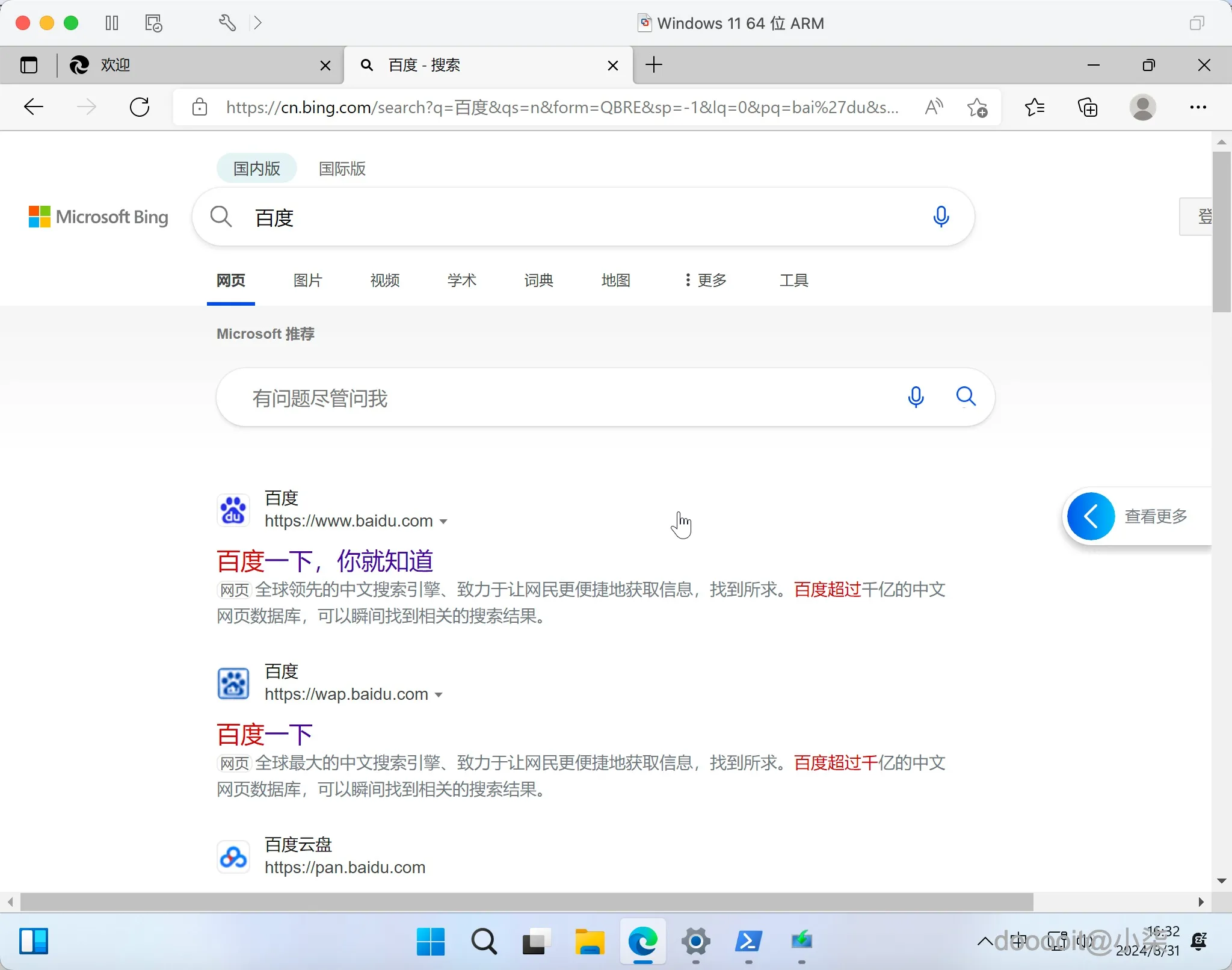Expand the dropdown next to wap.baidu.com
Viewport: 1232px width, 970px height.
[x=439, y=694]
